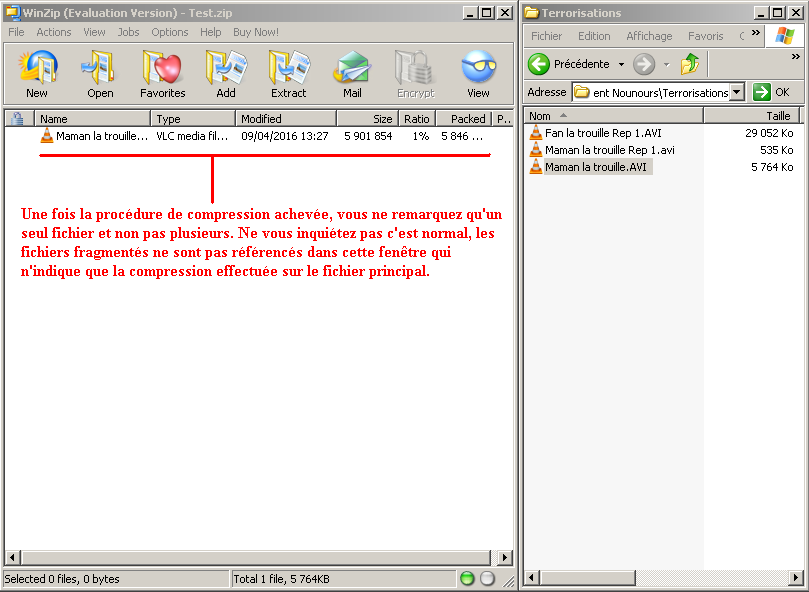Open the Affichage menu
This screenshot has height=592, width=809.
[x=649, y=36]
